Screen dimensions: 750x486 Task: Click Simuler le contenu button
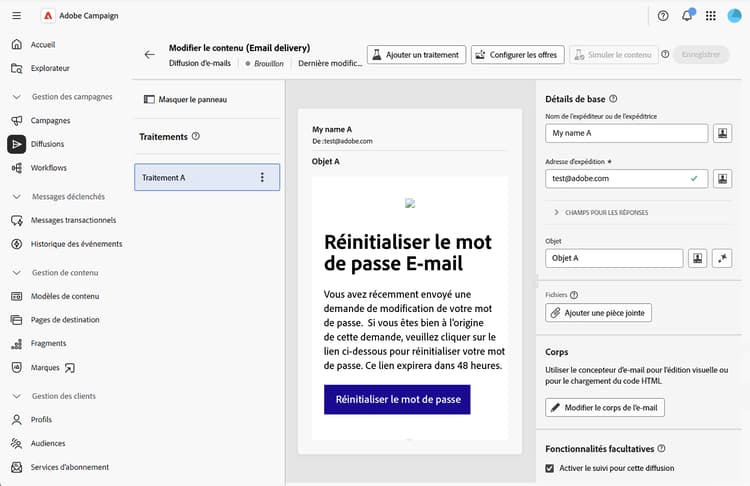[x=613, y=55]
